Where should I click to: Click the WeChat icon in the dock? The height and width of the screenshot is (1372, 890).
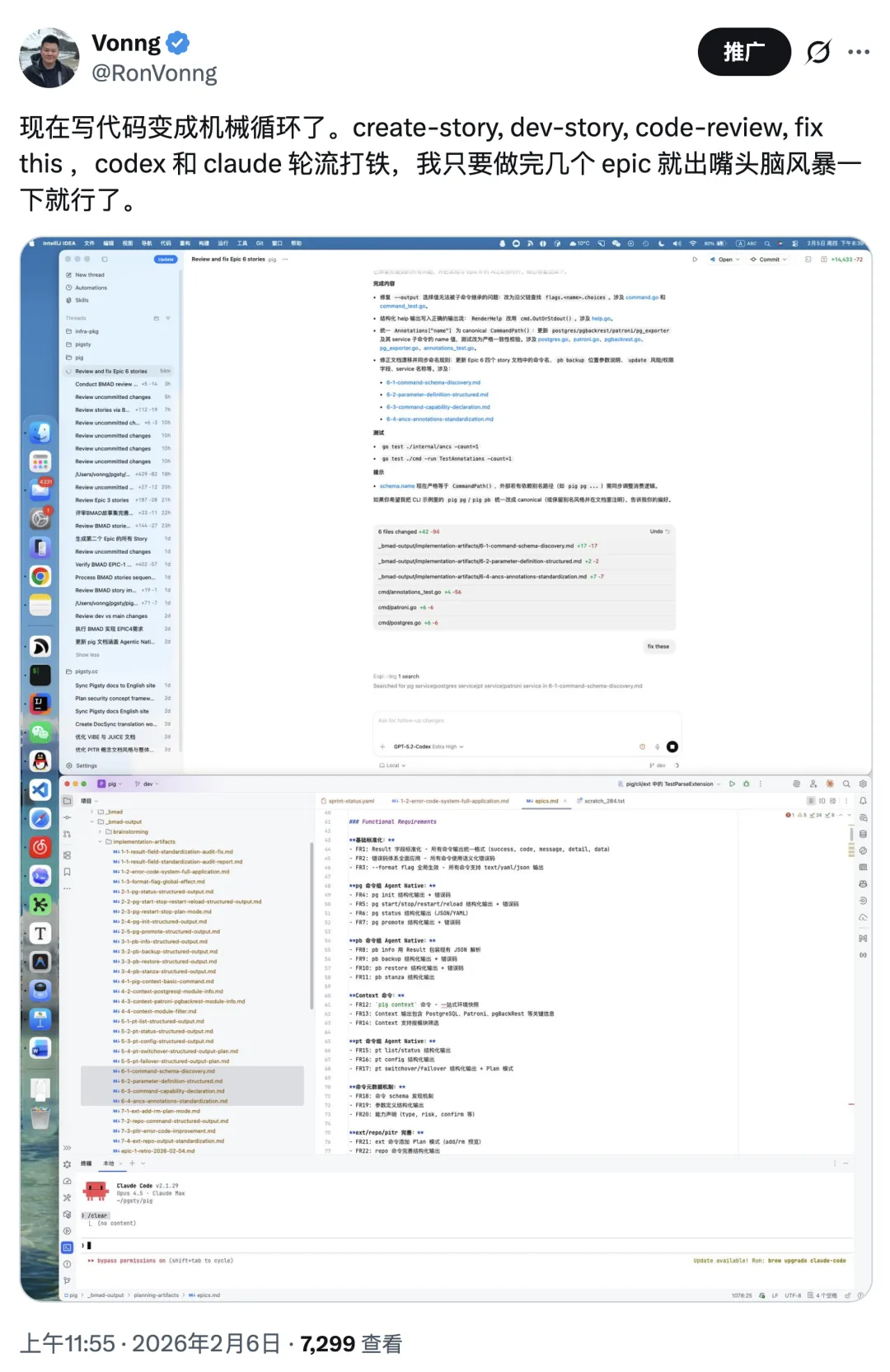click(x=40, y=732)
